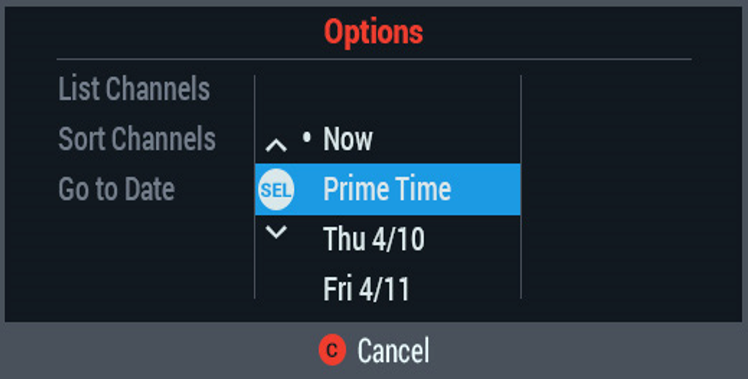Image resolution: width=748 pixels, height=379 pixels.
Task: Click the down chevron arrow beside Thu 4/10
Action: point(276,232)
